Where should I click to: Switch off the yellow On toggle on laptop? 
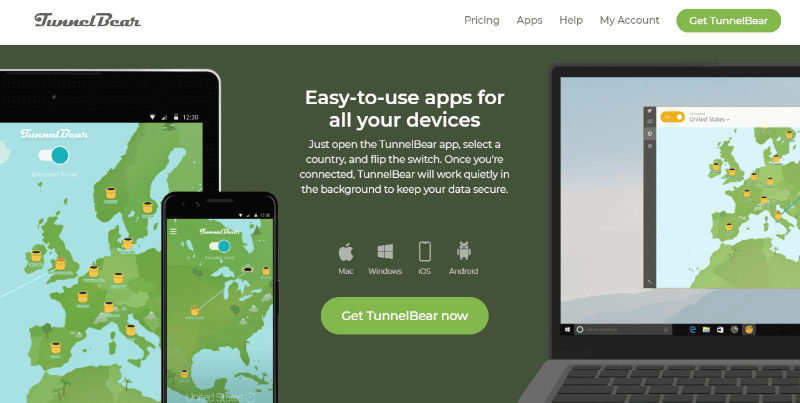click(x=672, y=117)
